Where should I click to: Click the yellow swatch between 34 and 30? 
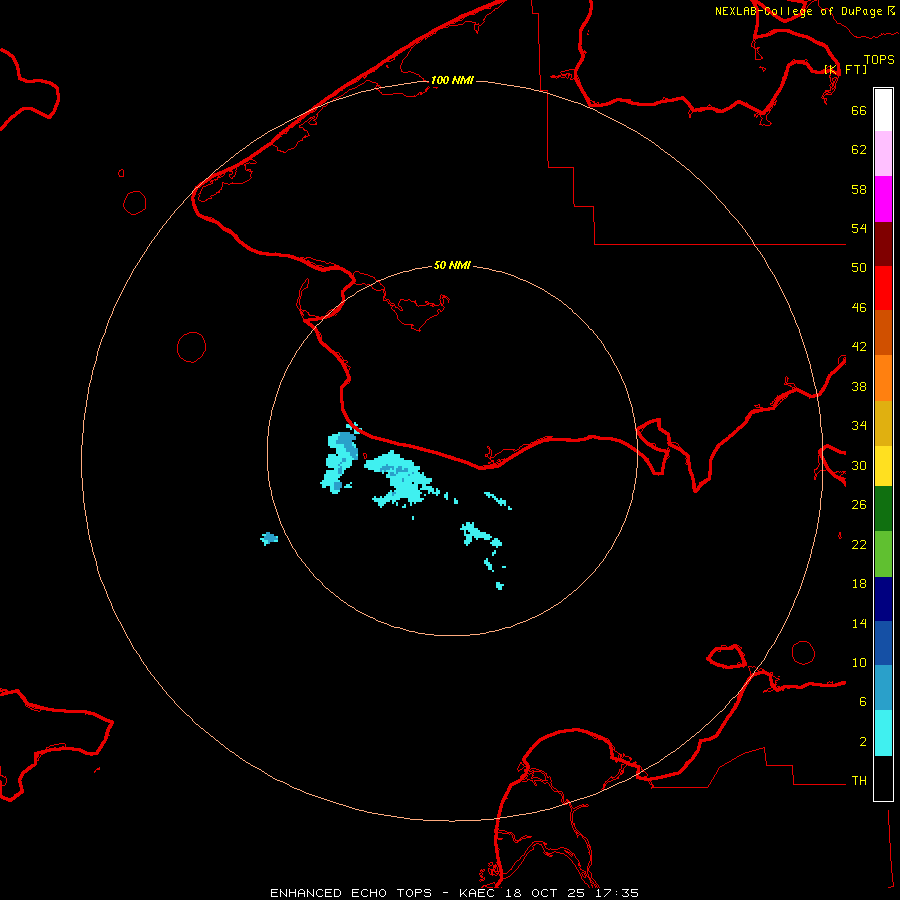click(883, 465)
